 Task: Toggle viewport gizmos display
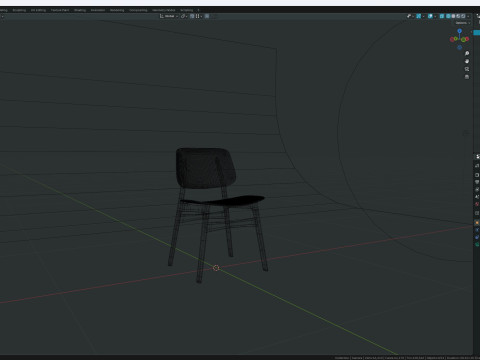point(418,16)
